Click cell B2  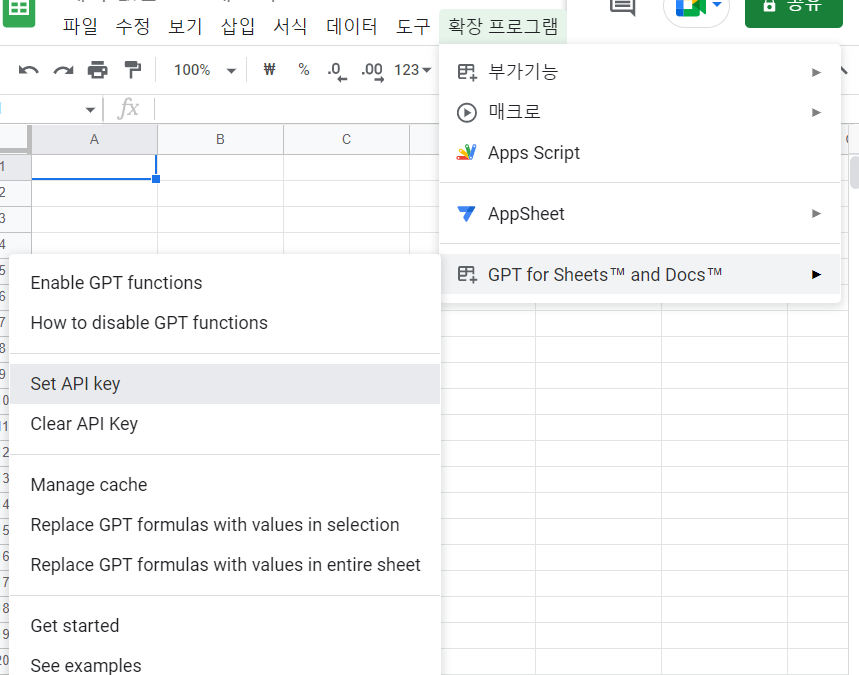(220, 193)
